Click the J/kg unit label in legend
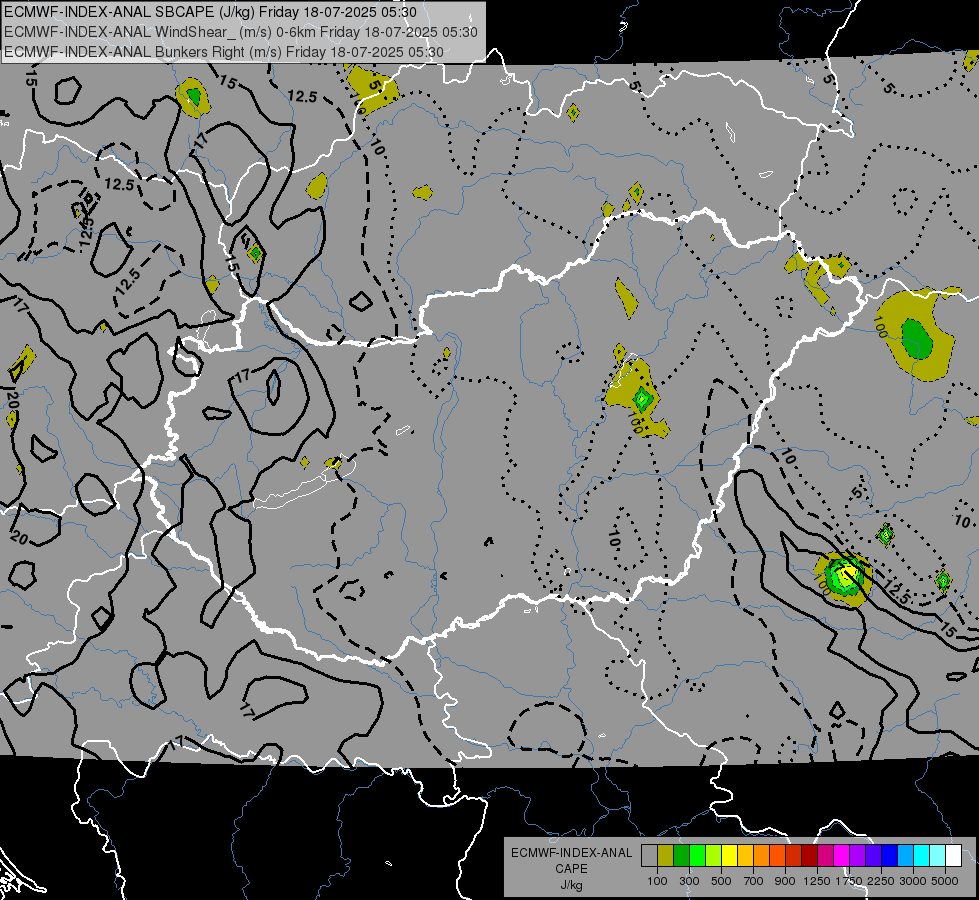The image size is (979, 900). pos(571,886)
